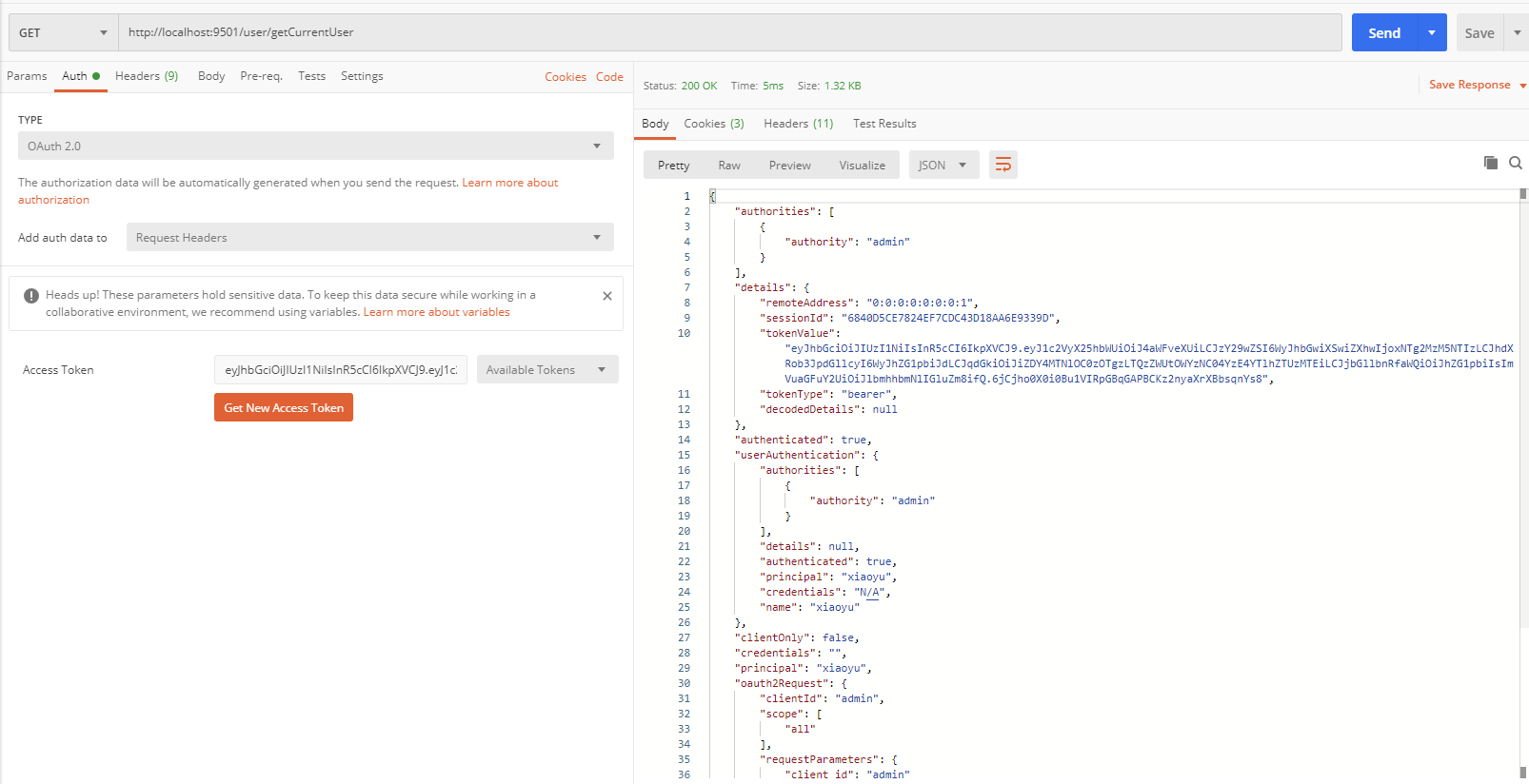Open the request Settings tab
Screen dimensions: 1529x784
coord(362,76)
